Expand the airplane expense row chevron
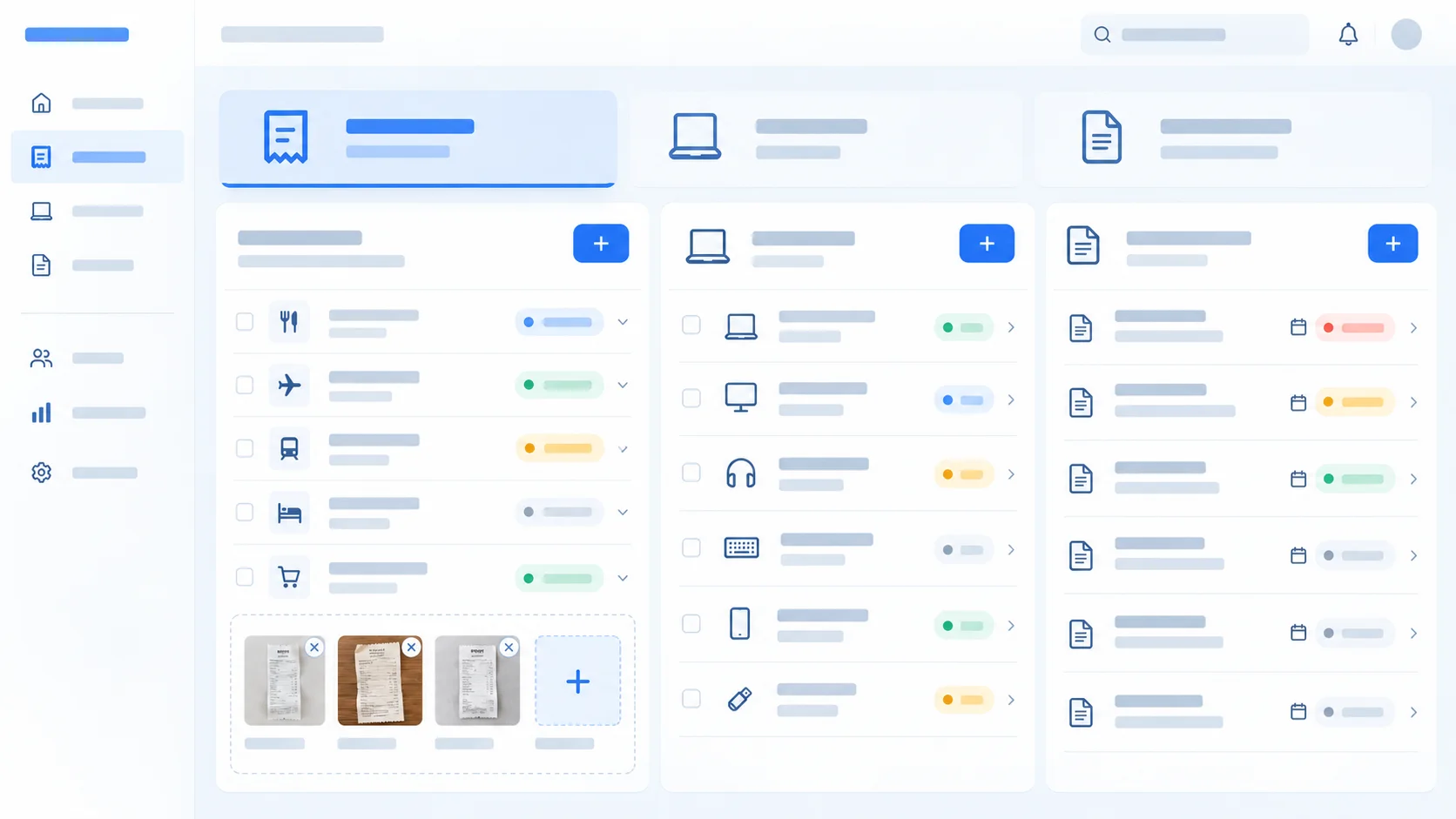 pos(623,385)
